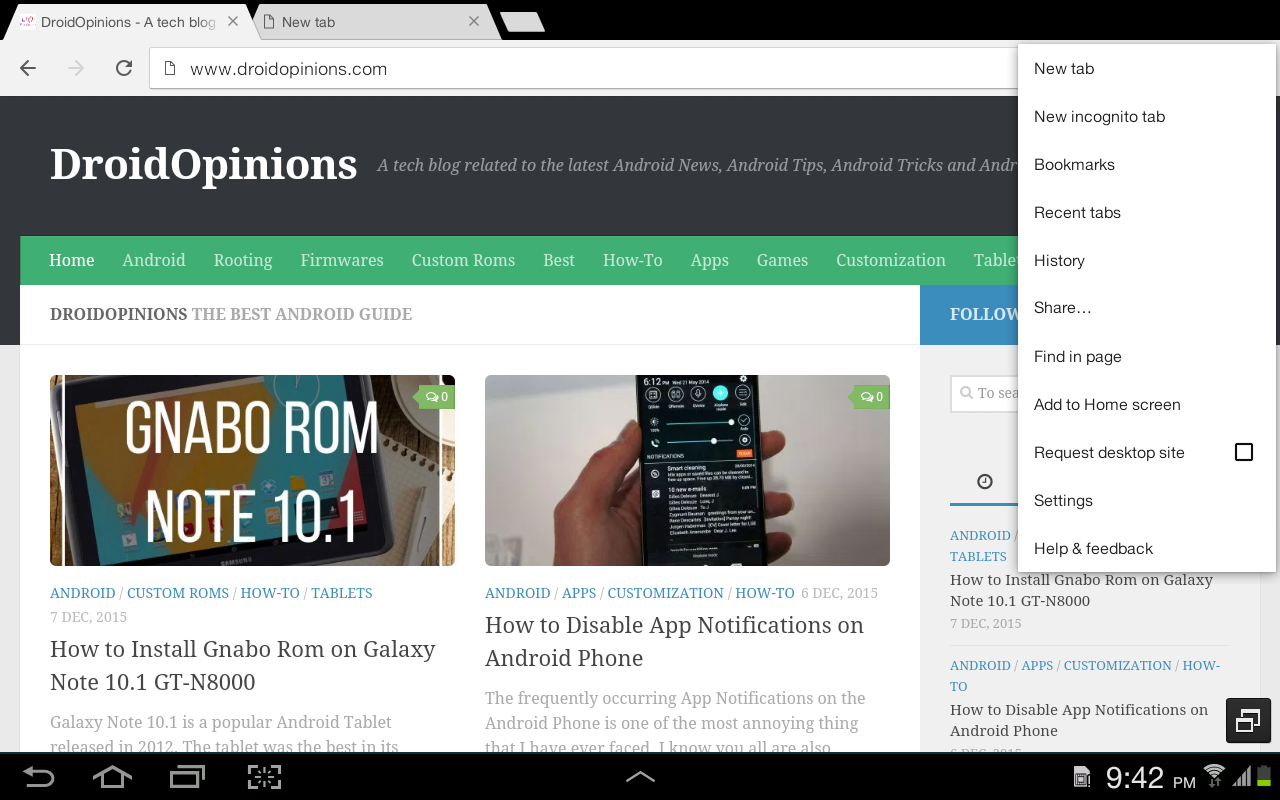Open the Rooting nav item
The width and height of the screenshot is (1280, 800).
[x=243, y=260]
